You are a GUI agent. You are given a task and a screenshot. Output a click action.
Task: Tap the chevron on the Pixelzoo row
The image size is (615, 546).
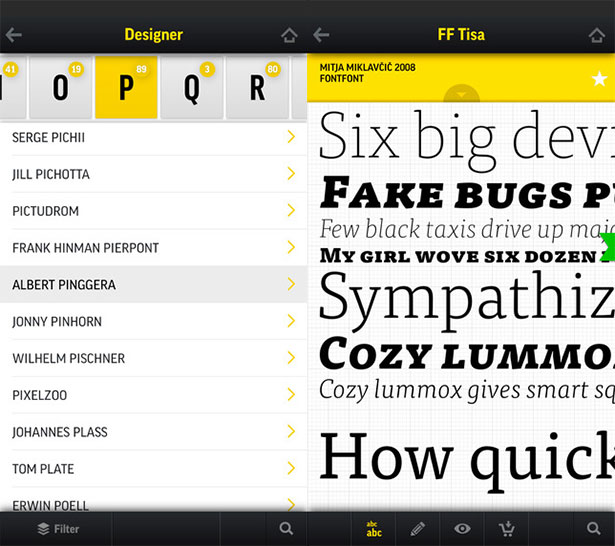tap(291, 395)
